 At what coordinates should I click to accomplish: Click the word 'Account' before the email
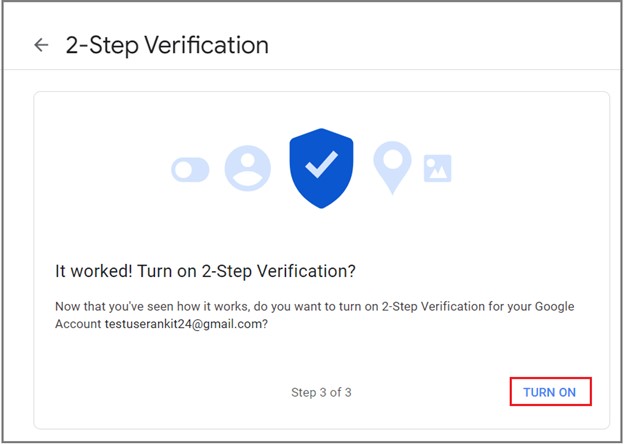pyautogui.click(x=78, y=324)
